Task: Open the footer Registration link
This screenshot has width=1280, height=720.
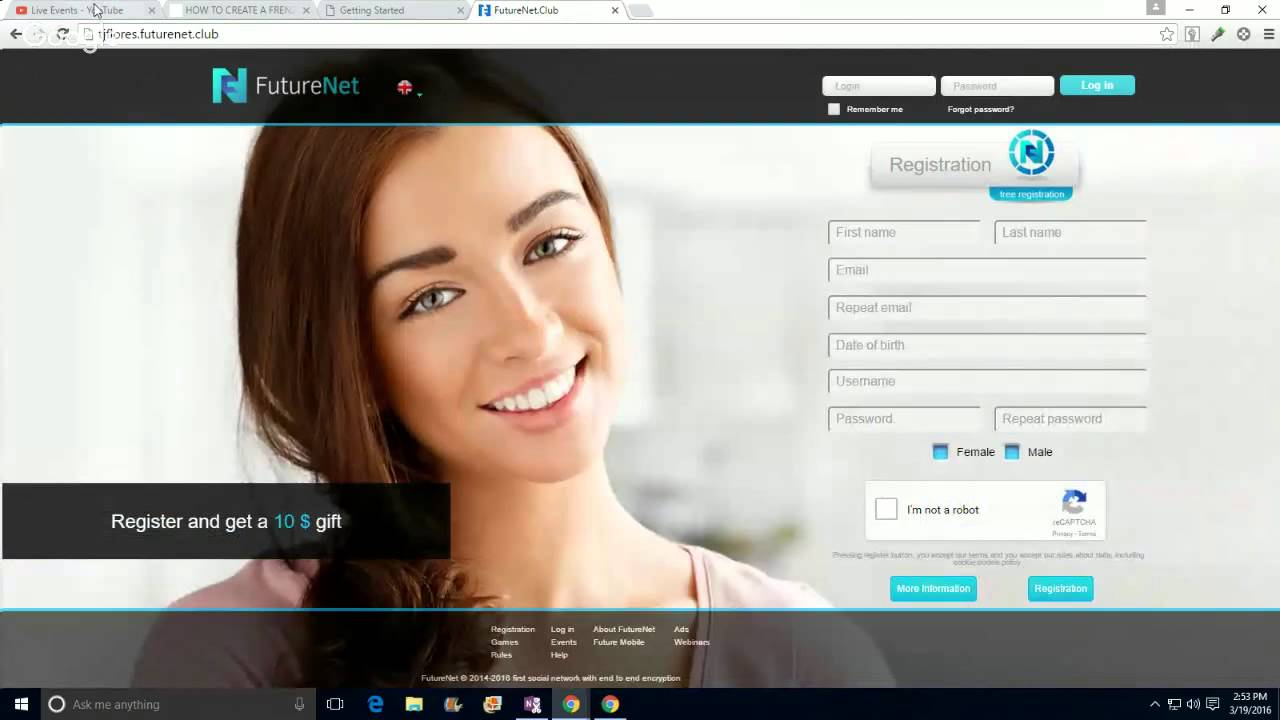Action: (x=512, y=629)
